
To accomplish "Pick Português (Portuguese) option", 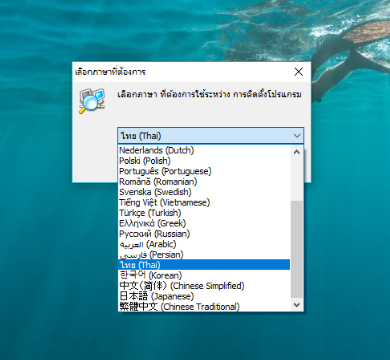I will coord(204,171).
